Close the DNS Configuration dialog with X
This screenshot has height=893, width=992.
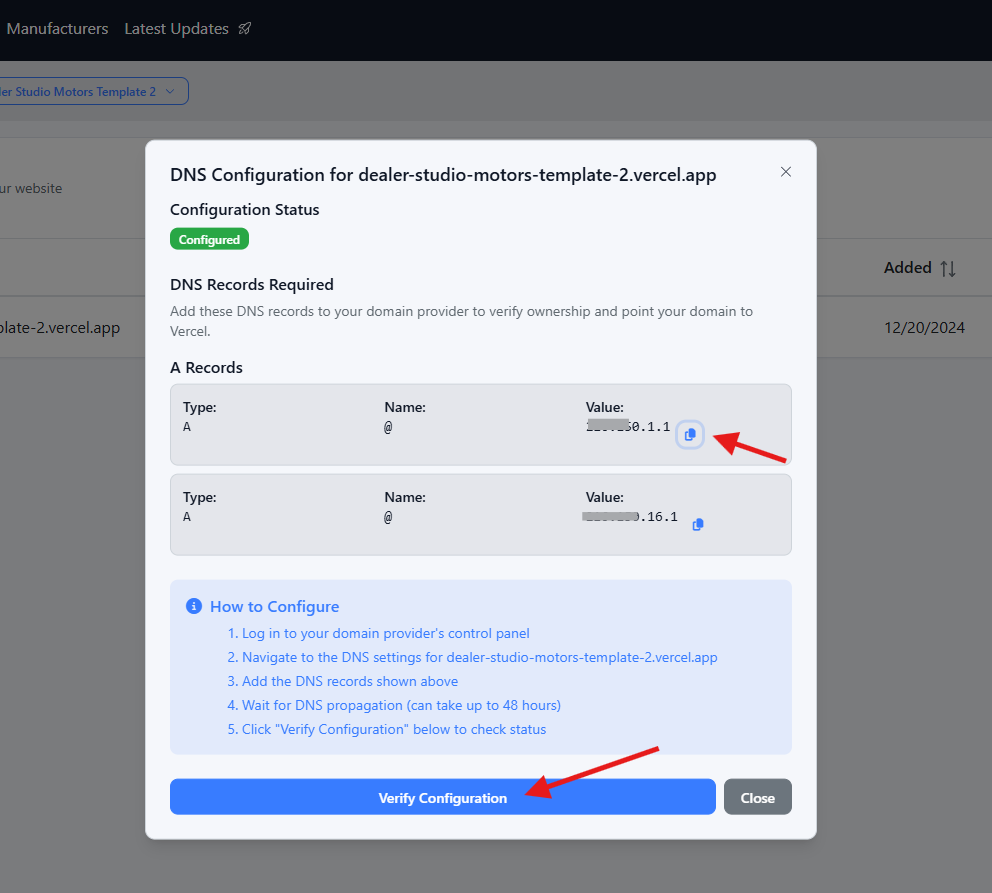(x=786, y=172)
